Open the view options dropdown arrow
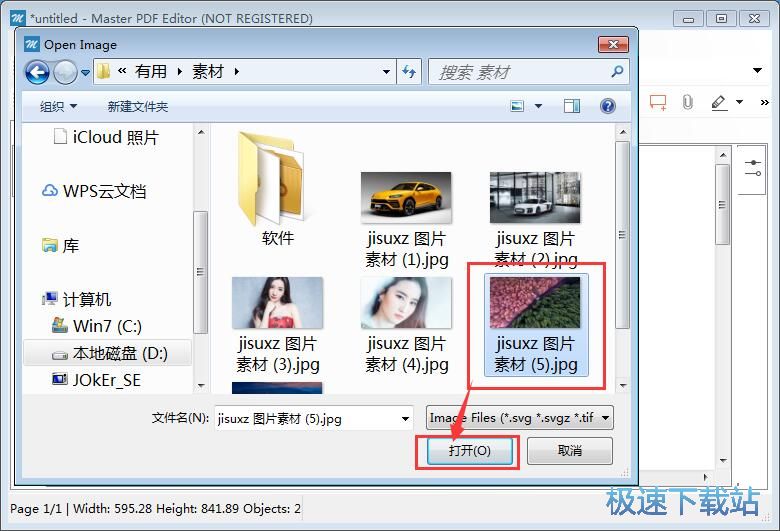Image resolution: width=780 pixels, height=531 pixels. [x=538, y=106]
